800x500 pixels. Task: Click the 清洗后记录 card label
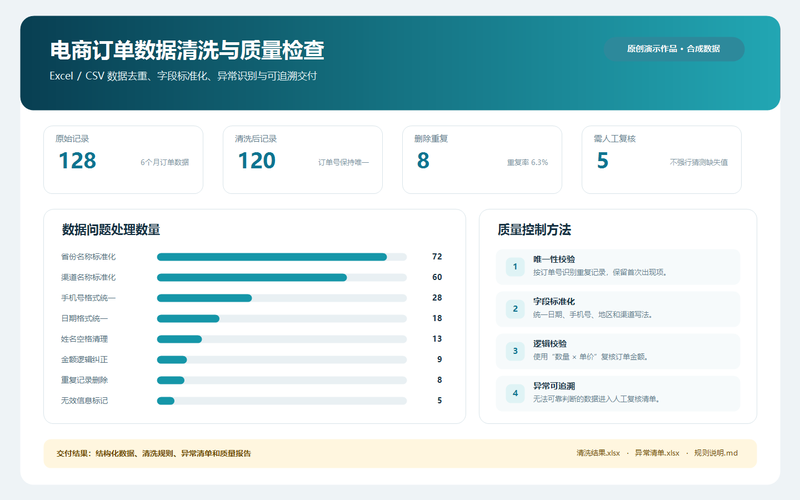(x=256, y=139)
